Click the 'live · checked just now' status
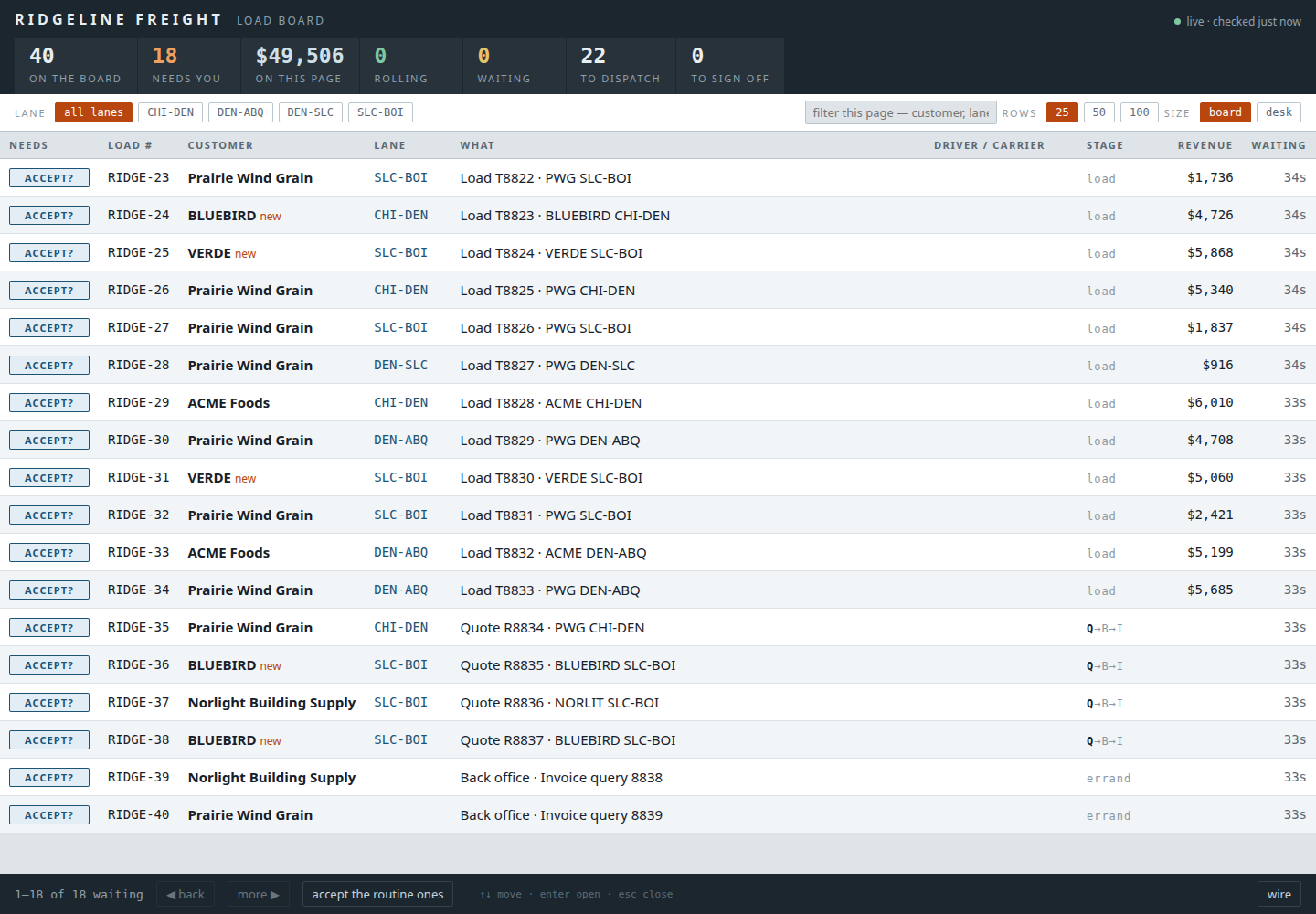The image size is (1316, 914). (x=1237, y=21)
